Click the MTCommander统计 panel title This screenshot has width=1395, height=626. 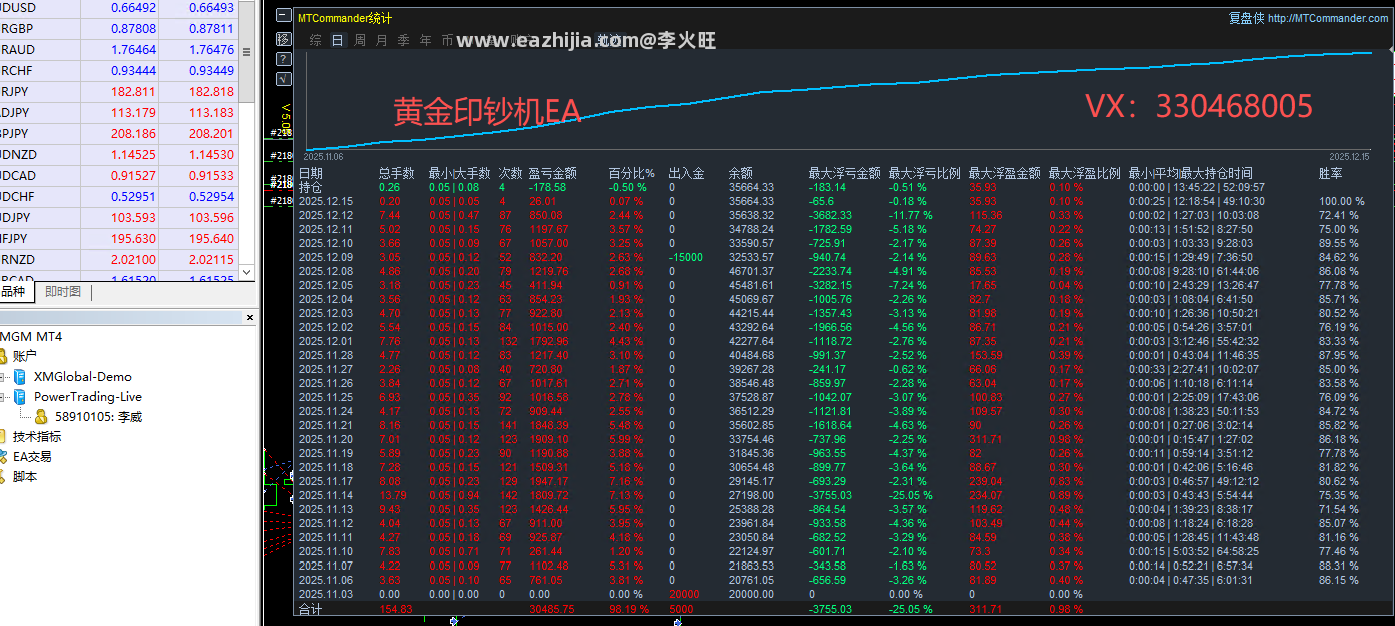coord(345,18)
